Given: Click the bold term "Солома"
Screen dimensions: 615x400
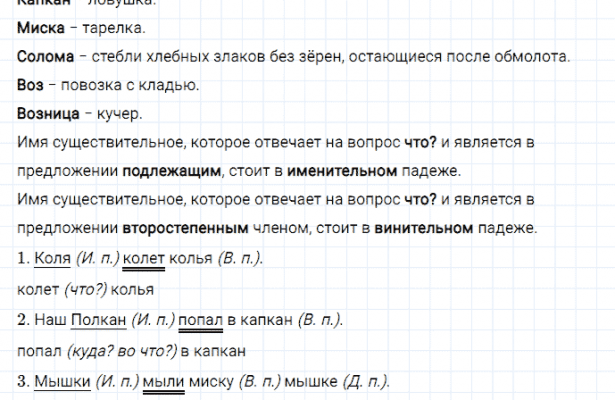Looking at the screenshot, I should (x=45, y=56).
